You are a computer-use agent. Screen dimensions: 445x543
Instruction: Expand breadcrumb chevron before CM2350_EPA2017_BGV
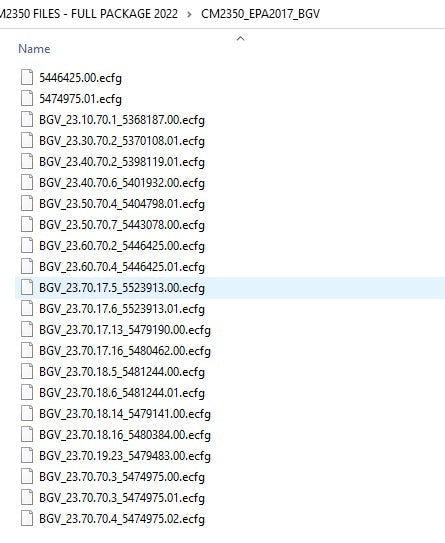(x=189, y=14)
